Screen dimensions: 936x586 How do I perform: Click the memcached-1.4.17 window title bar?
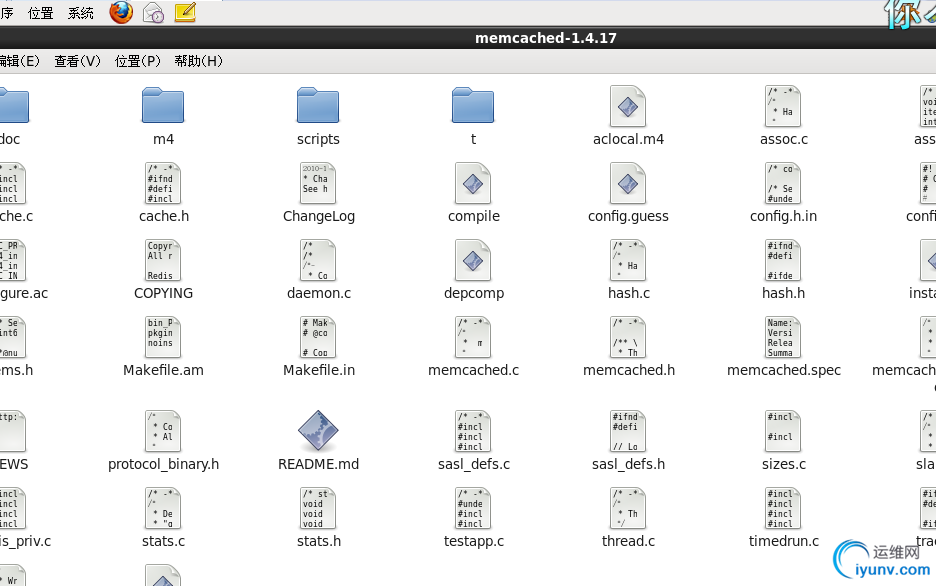[468, 38]
